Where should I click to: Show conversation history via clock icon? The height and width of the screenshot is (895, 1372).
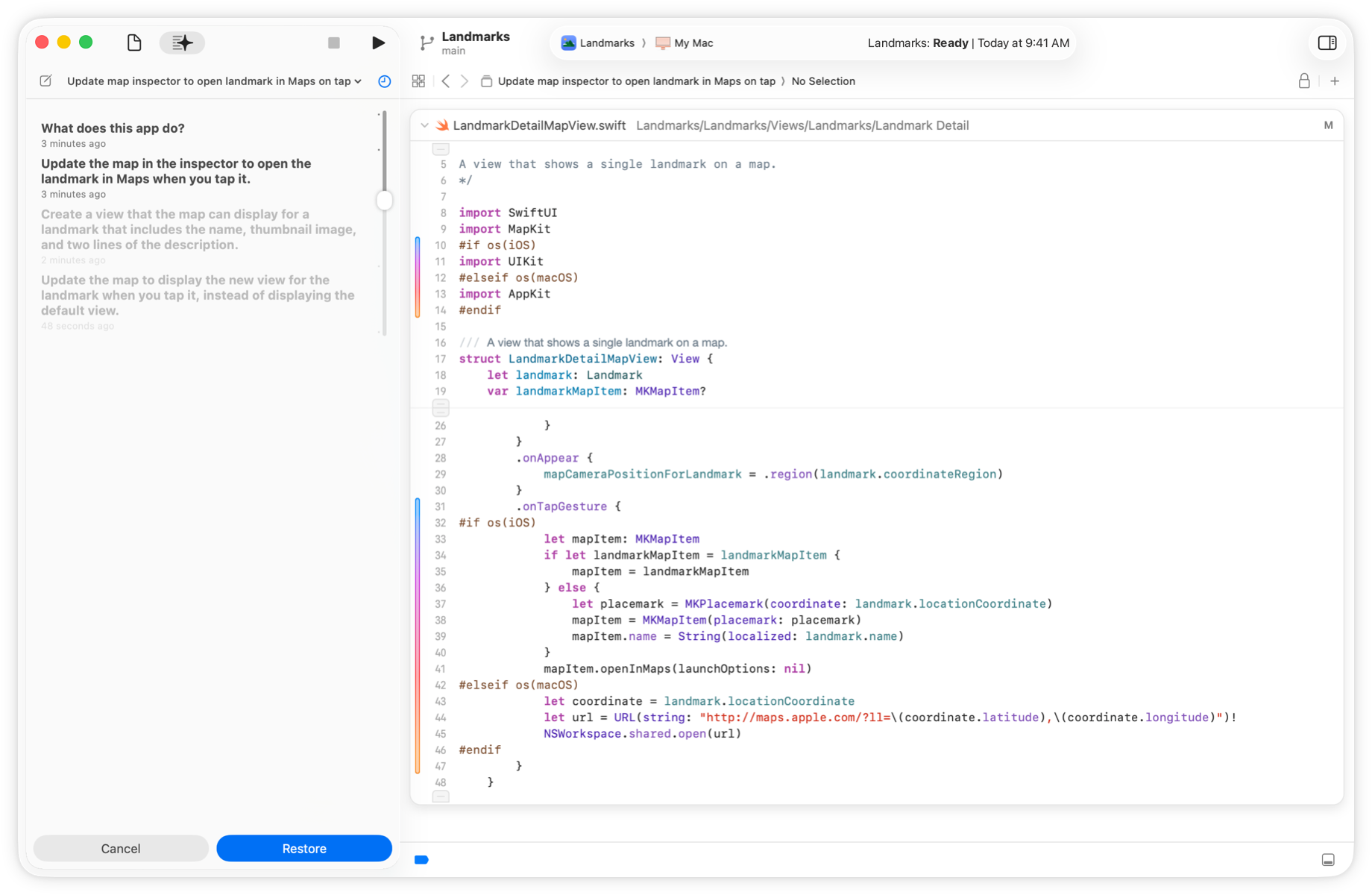tap(384, 81)
